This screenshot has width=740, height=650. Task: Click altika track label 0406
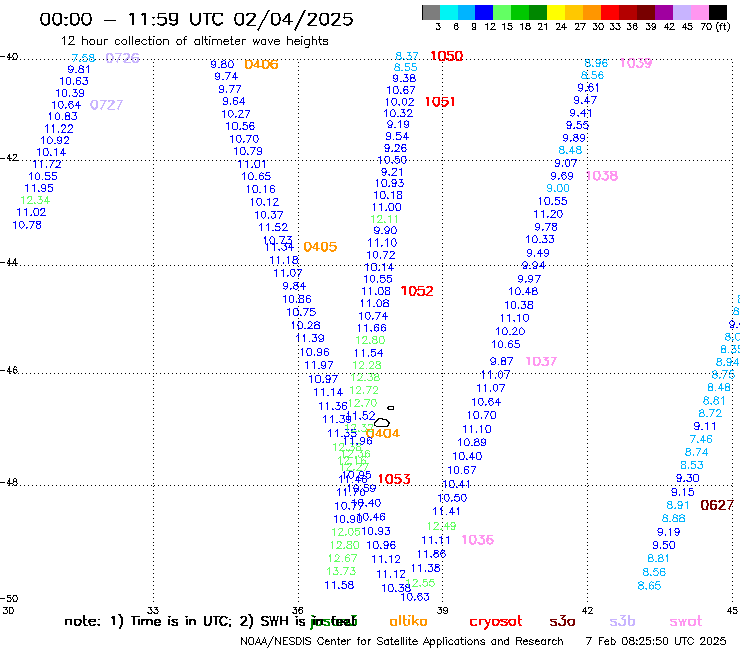261,64
